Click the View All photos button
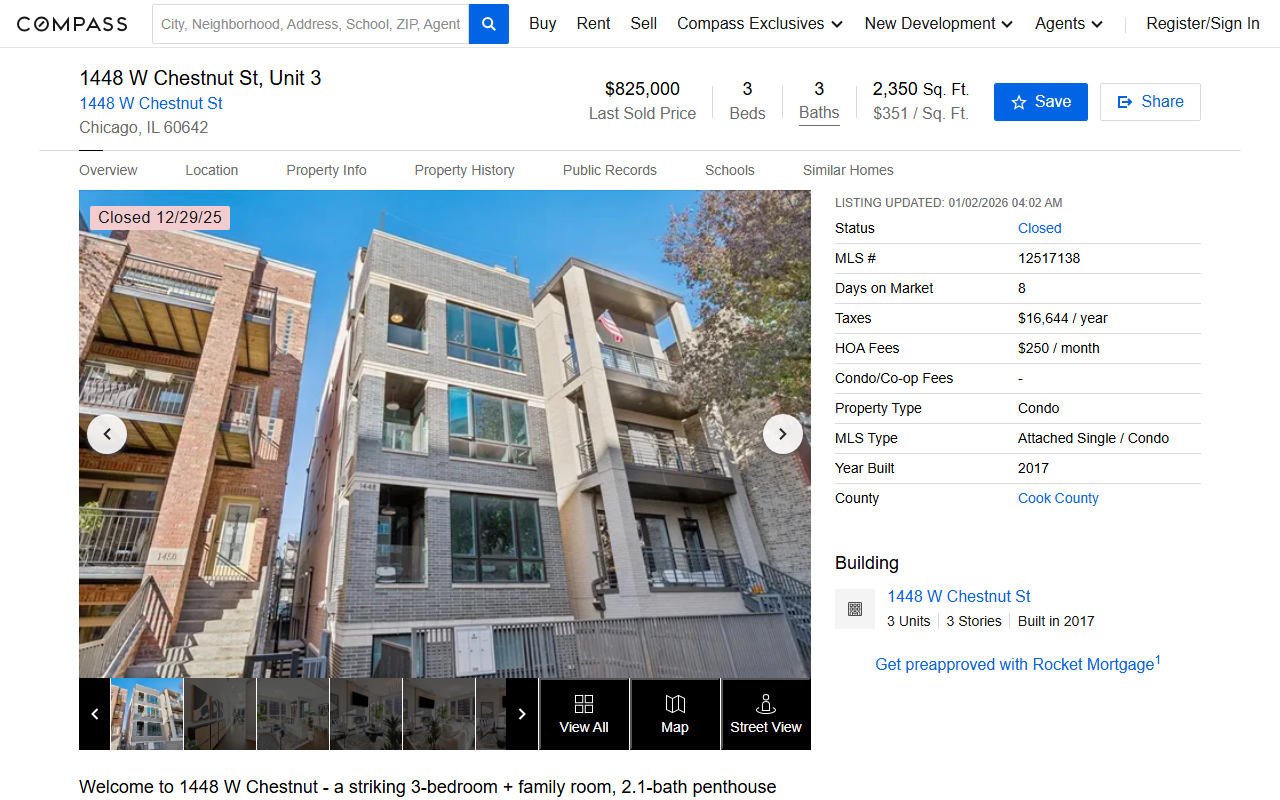This screenshot has width=1280, height=800. pyautogui.click(x=584, y=714)
